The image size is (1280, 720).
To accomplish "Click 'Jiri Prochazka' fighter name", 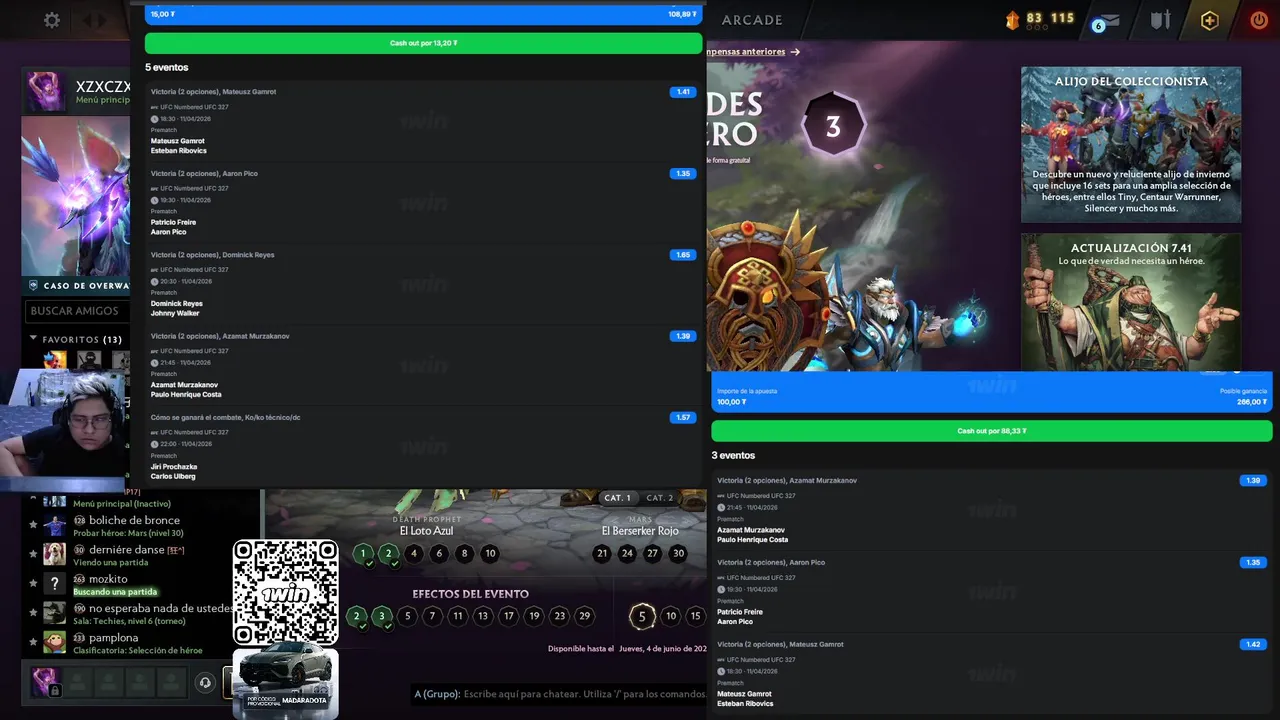I will point(174,467).
